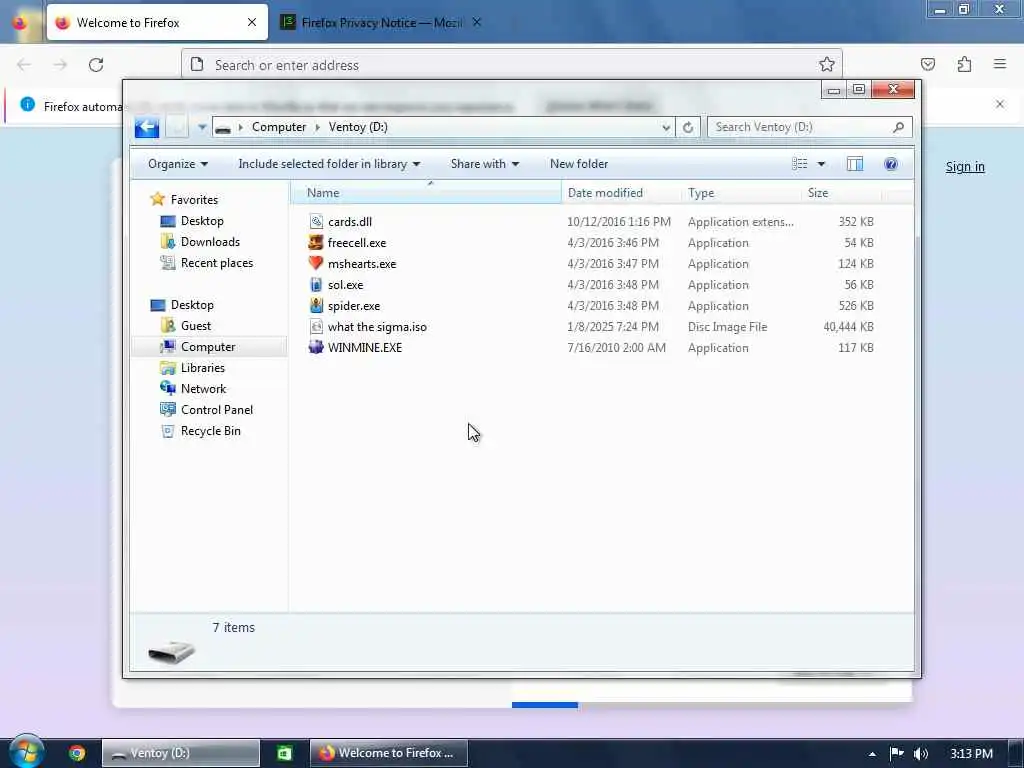
Task: Click the New folder button
Action: coord(579,164)
